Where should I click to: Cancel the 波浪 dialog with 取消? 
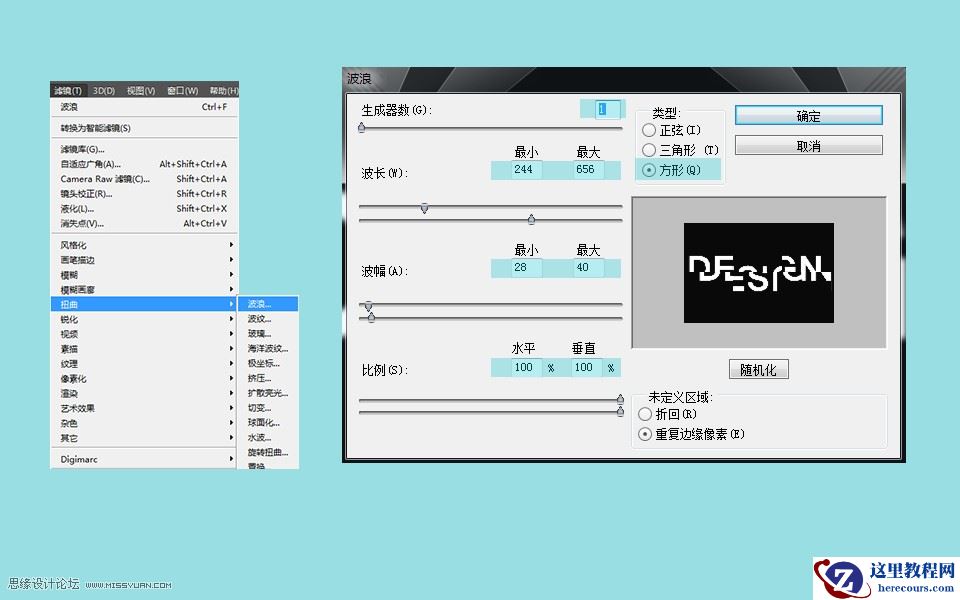(808, 144)
